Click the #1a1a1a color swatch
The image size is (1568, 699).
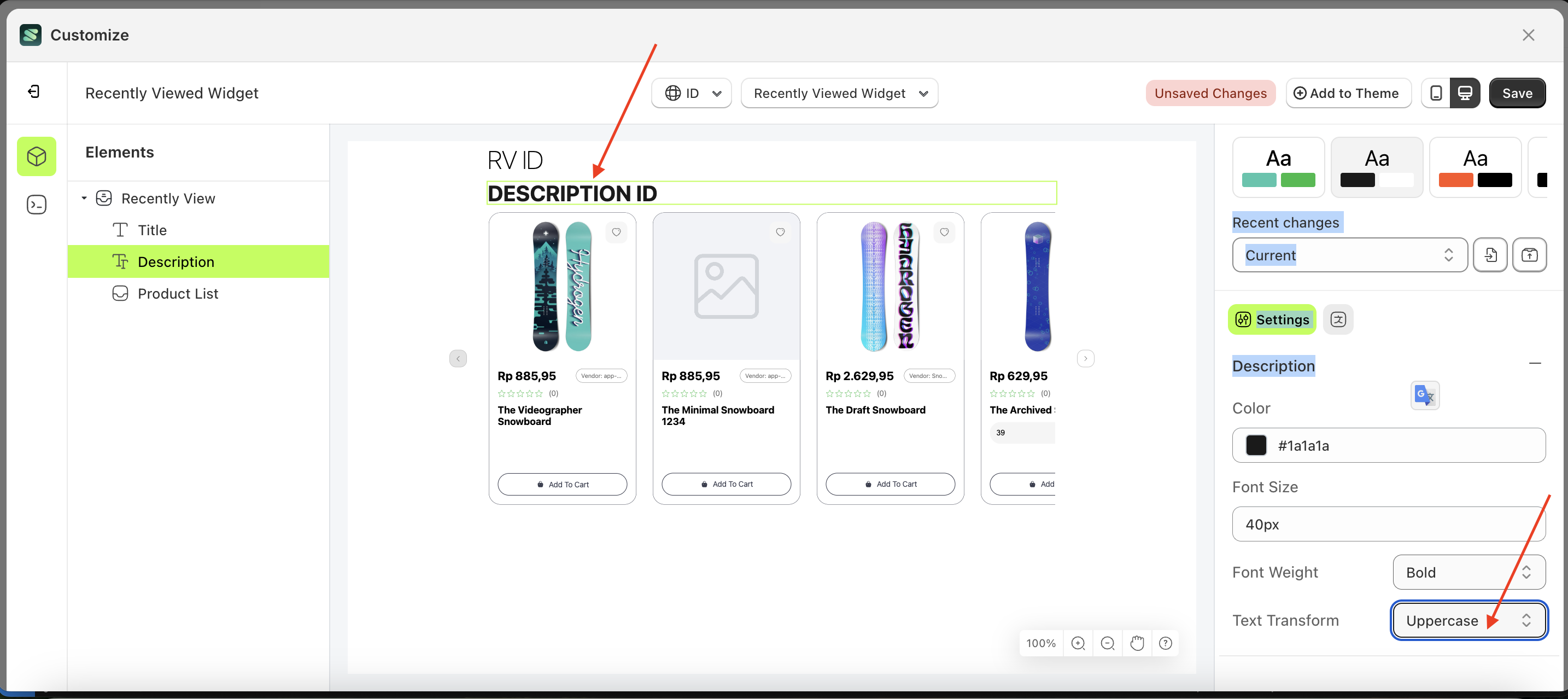tap(1256, 445)
